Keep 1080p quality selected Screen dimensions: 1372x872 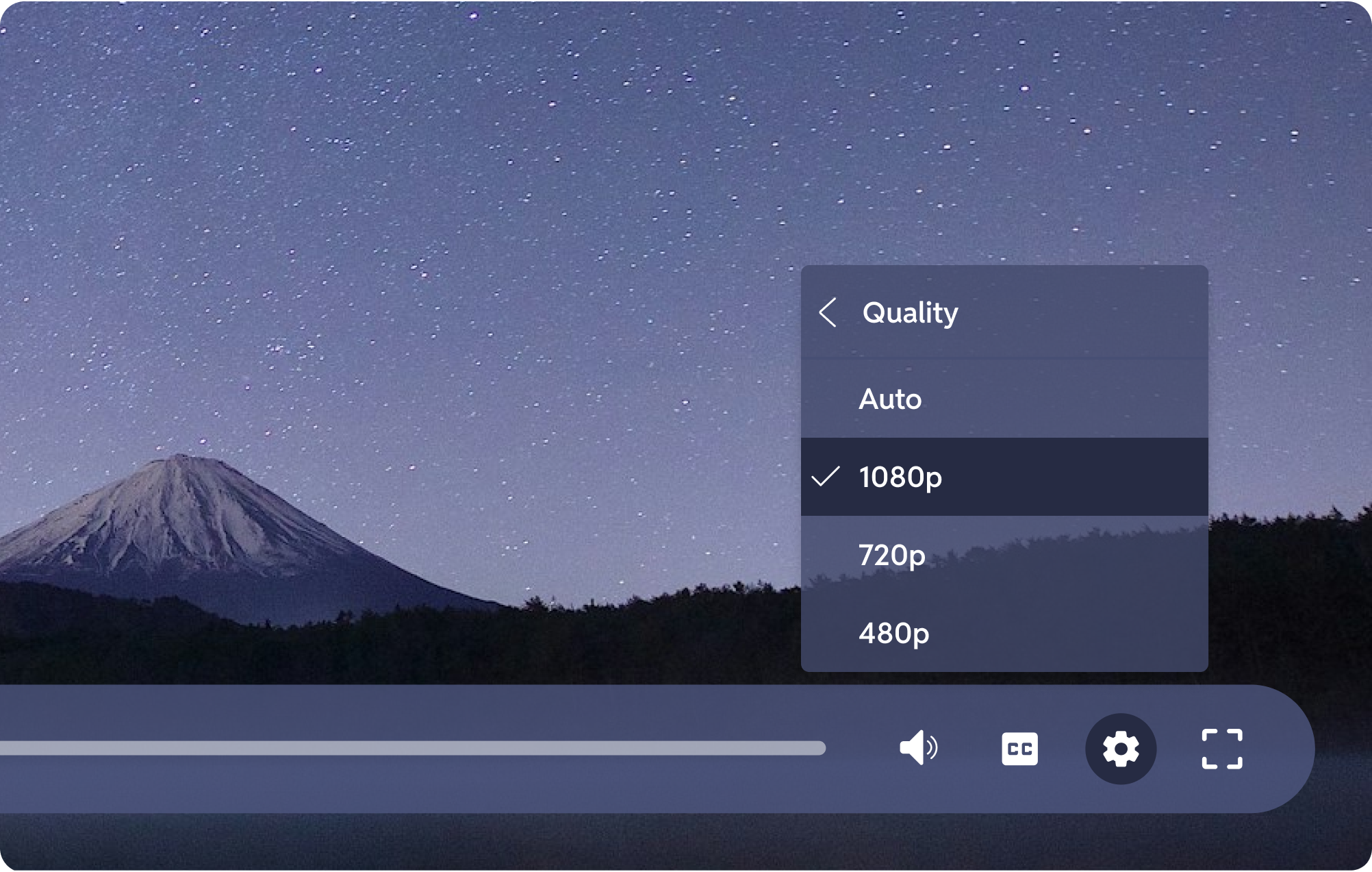pyautogui.click(x=900, y=477)
